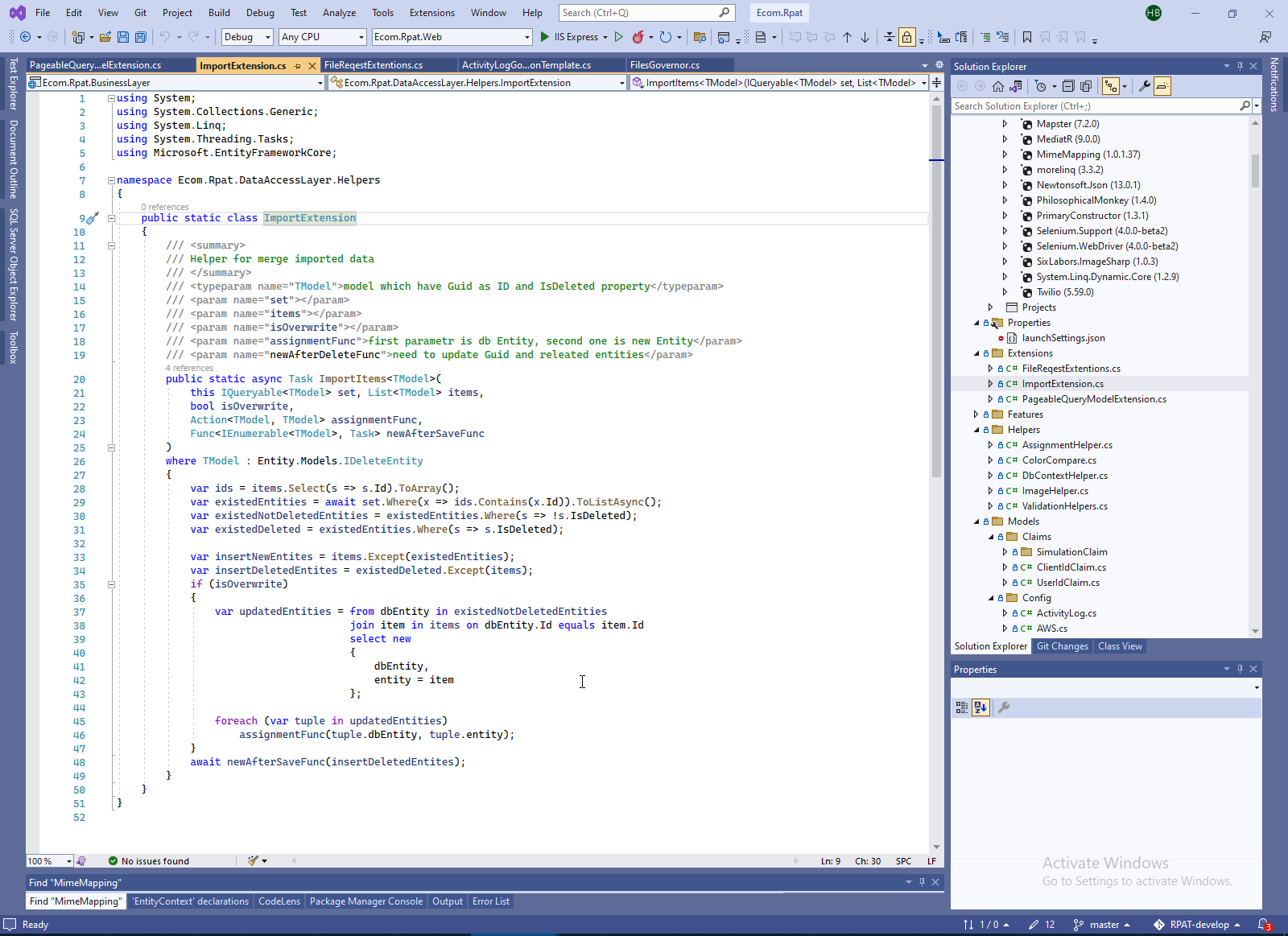Viewport: 1288px width, 936px height.
Task: Start without debugging using the outlined play icon
Action: pos(618,37)
